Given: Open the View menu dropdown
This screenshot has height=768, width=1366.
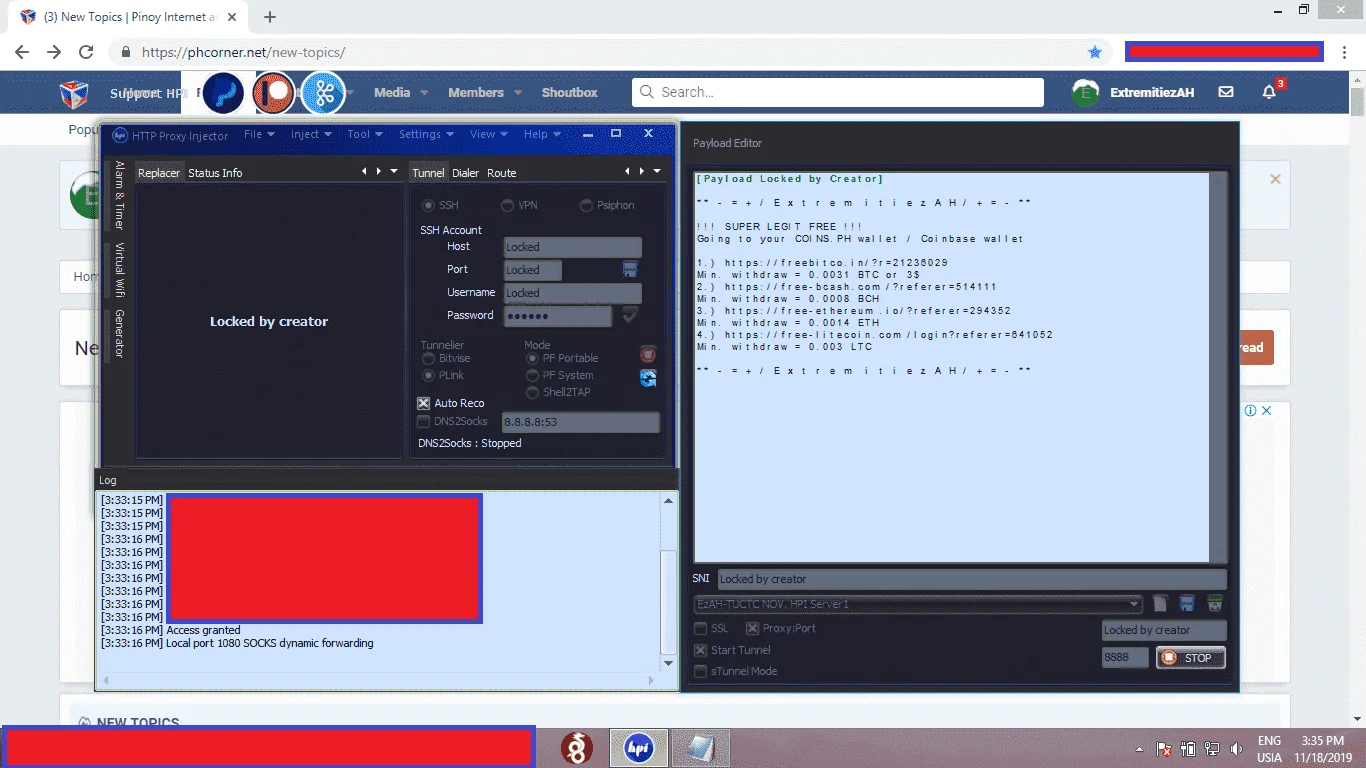Looking at the screenshot, I should pyautogui.click(x=488, y=134).
